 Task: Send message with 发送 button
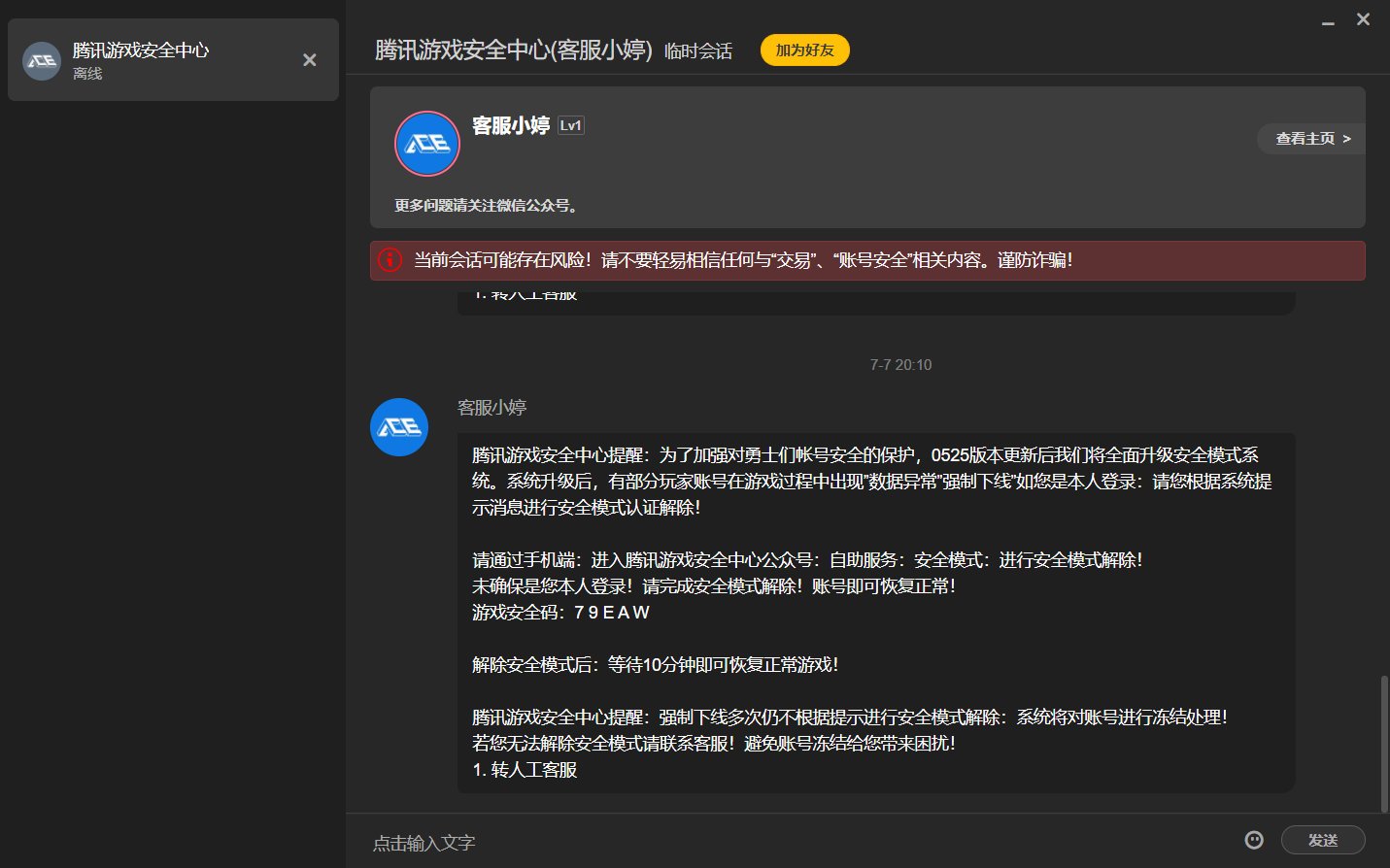(x=1323, y=840)
